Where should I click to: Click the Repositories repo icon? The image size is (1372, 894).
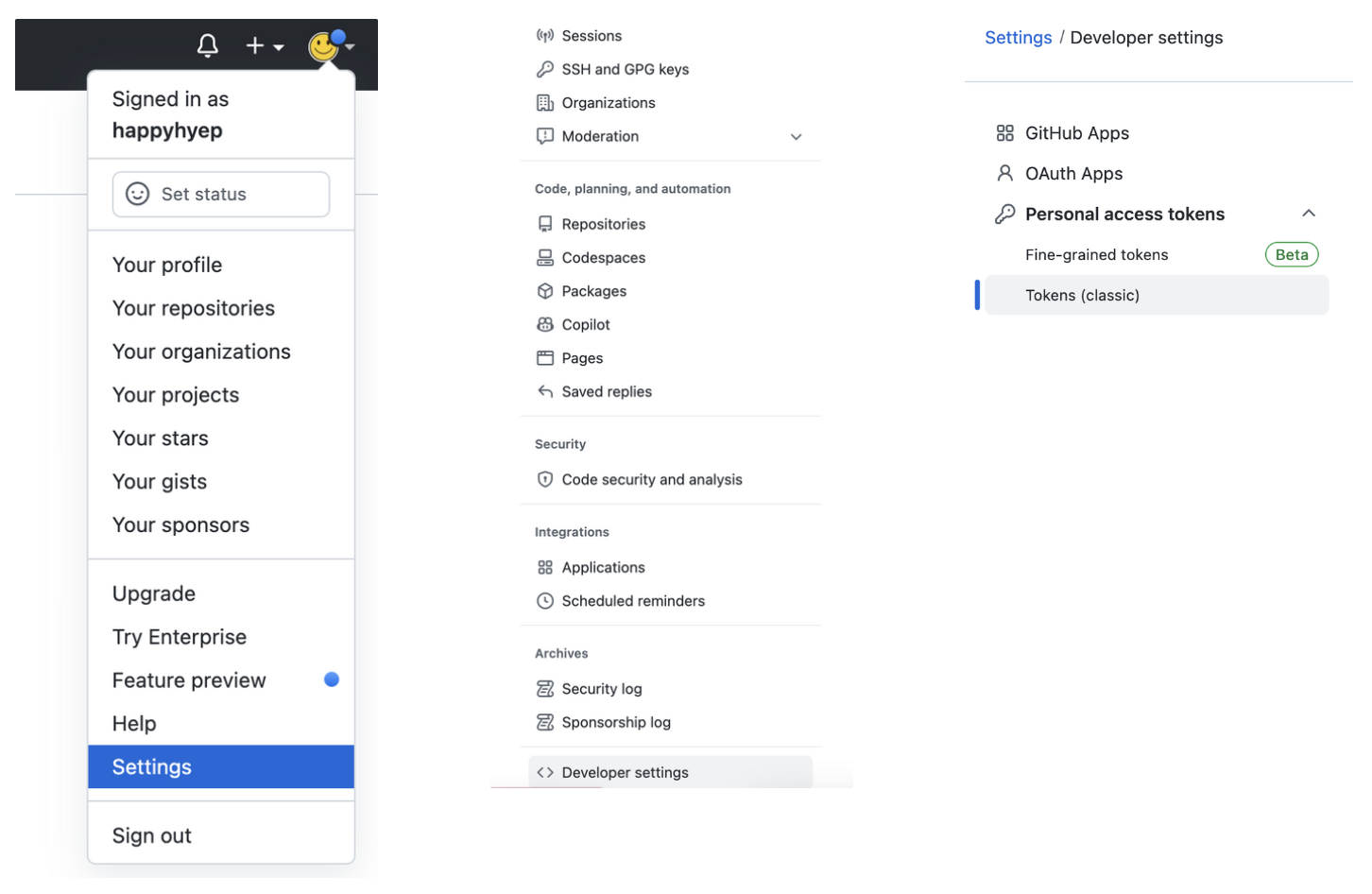point(545,224)
